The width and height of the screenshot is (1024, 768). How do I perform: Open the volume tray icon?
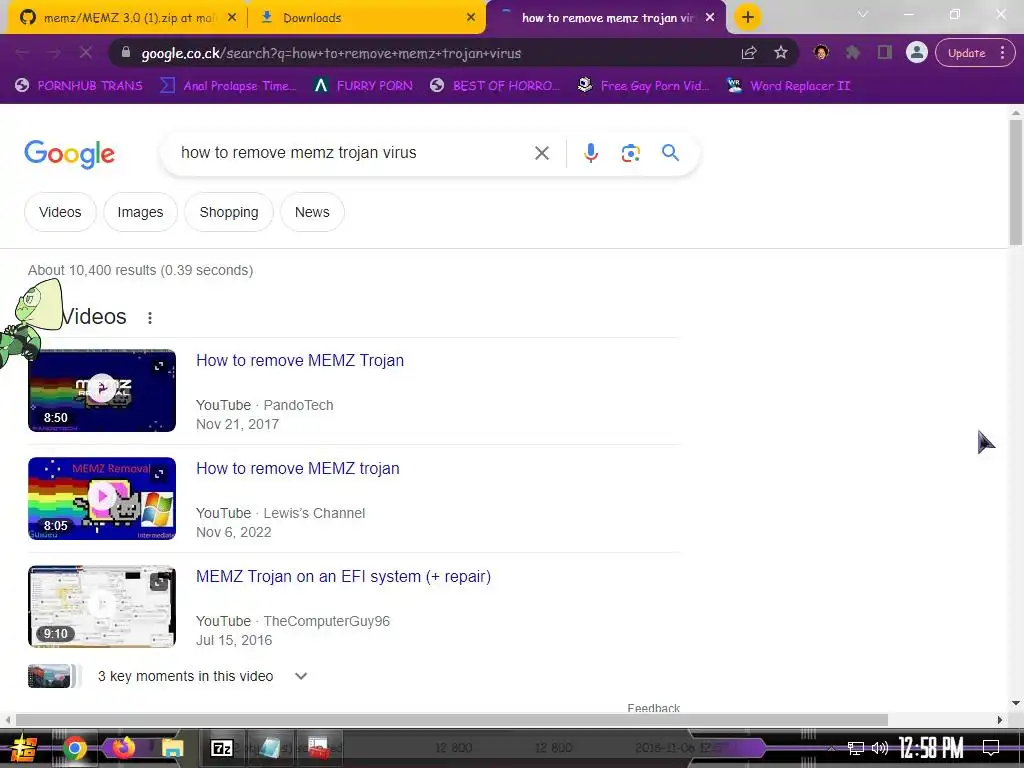pos(880,748)
